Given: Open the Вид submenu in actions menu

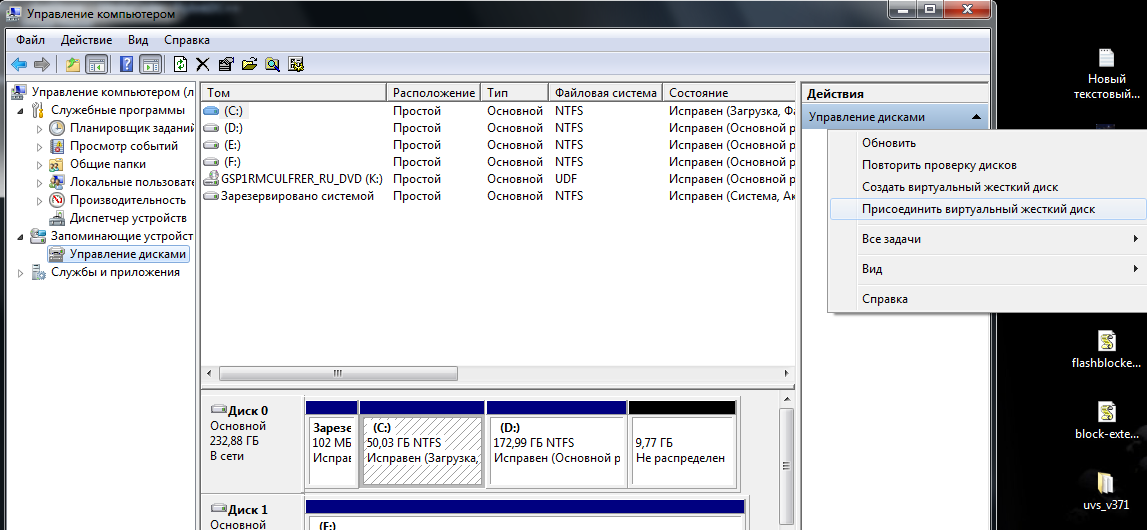Looking at the screenshot, I should coord(987,269).
